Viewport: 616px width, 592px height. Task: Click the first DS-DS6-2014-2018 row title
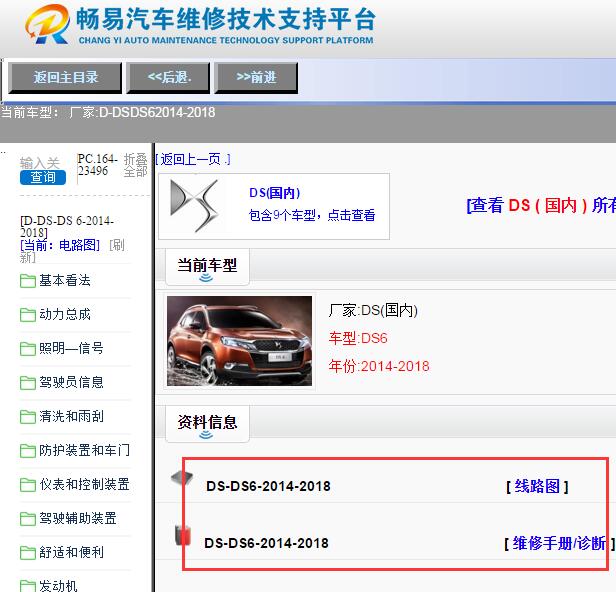(x=268, y=486)
